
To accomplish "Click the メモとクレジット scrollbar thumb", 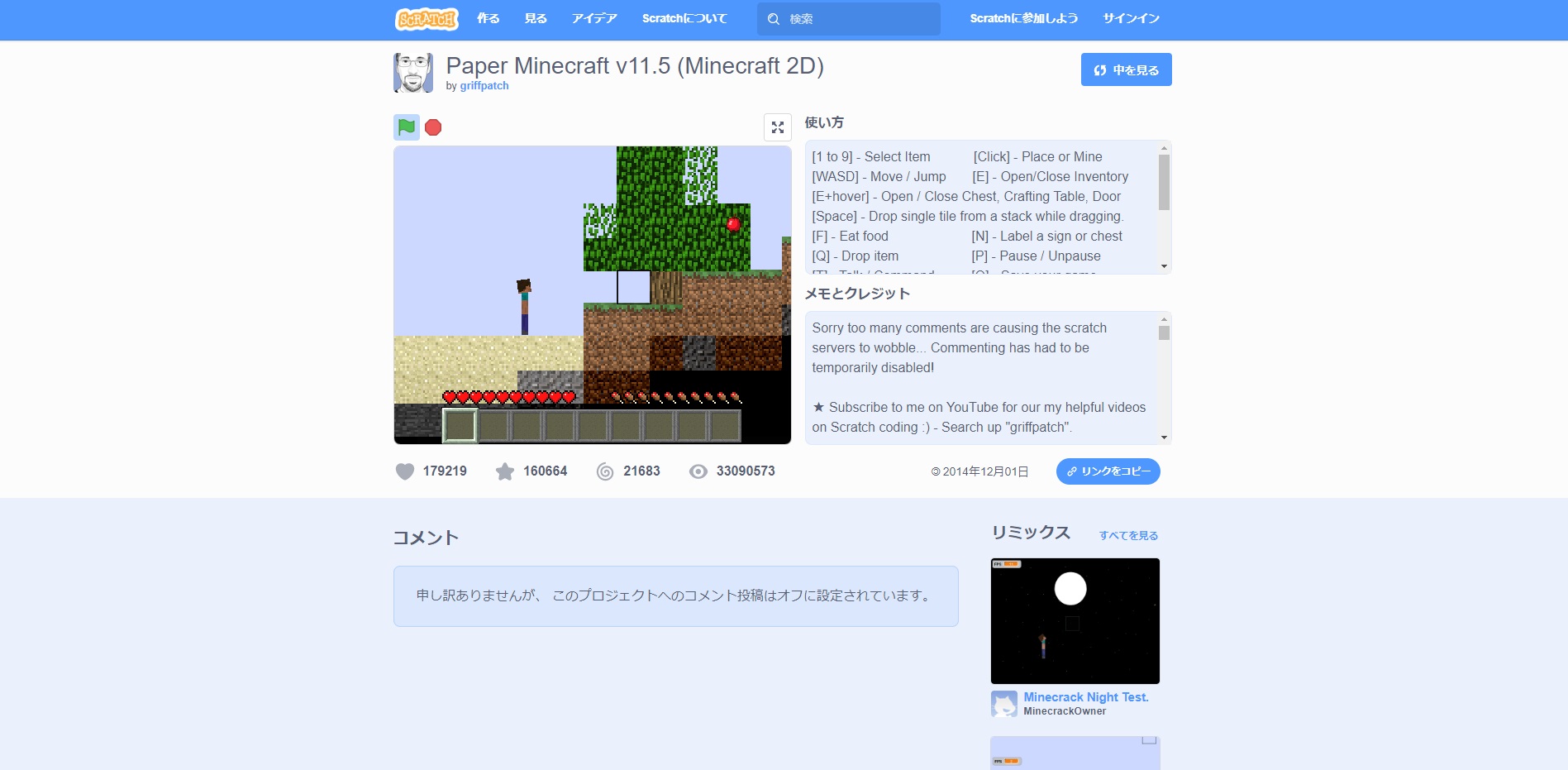I will pyautogui.click(x=1164, y=333).
